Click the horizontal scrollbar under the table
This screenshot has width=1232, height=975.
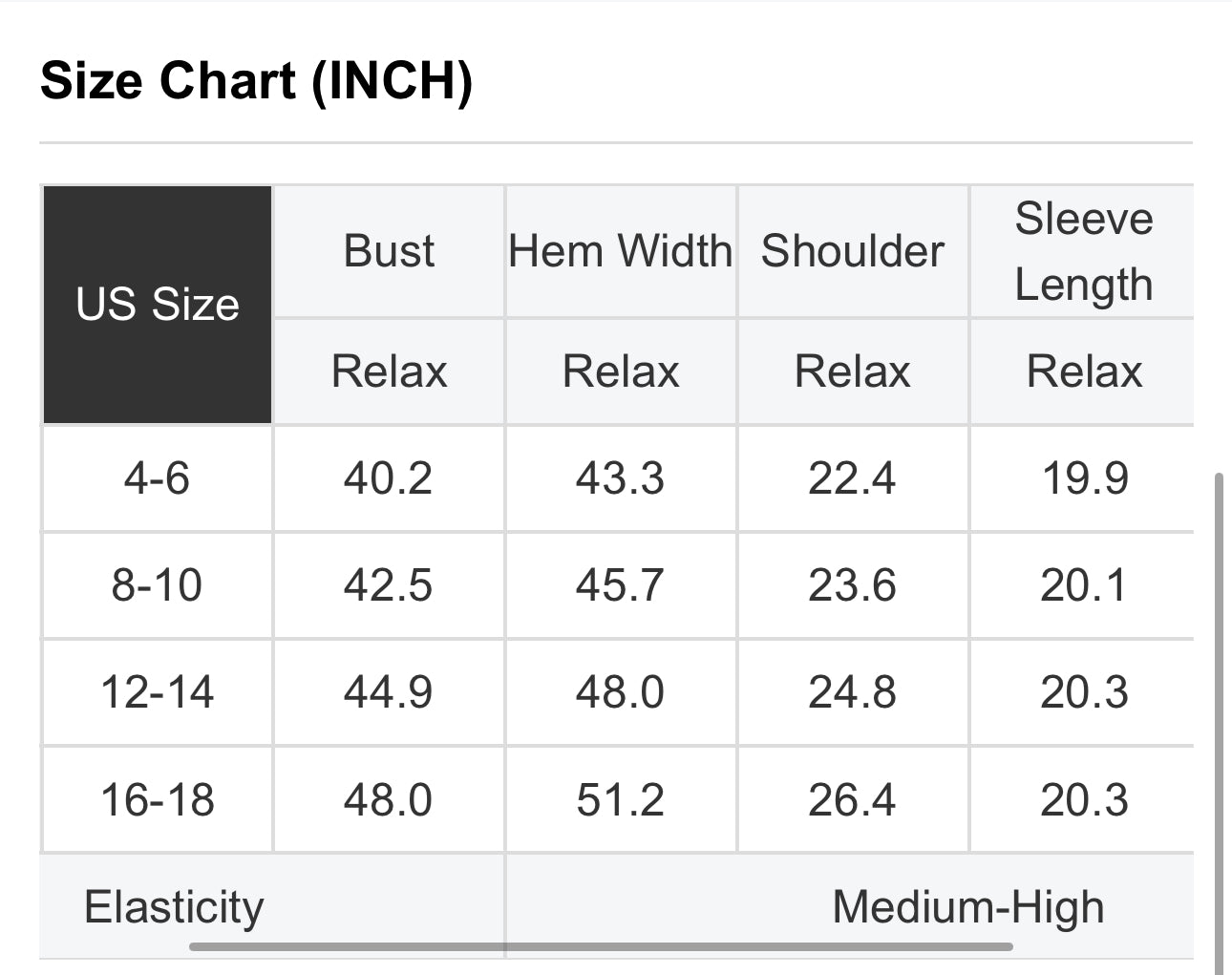point(600,947)
